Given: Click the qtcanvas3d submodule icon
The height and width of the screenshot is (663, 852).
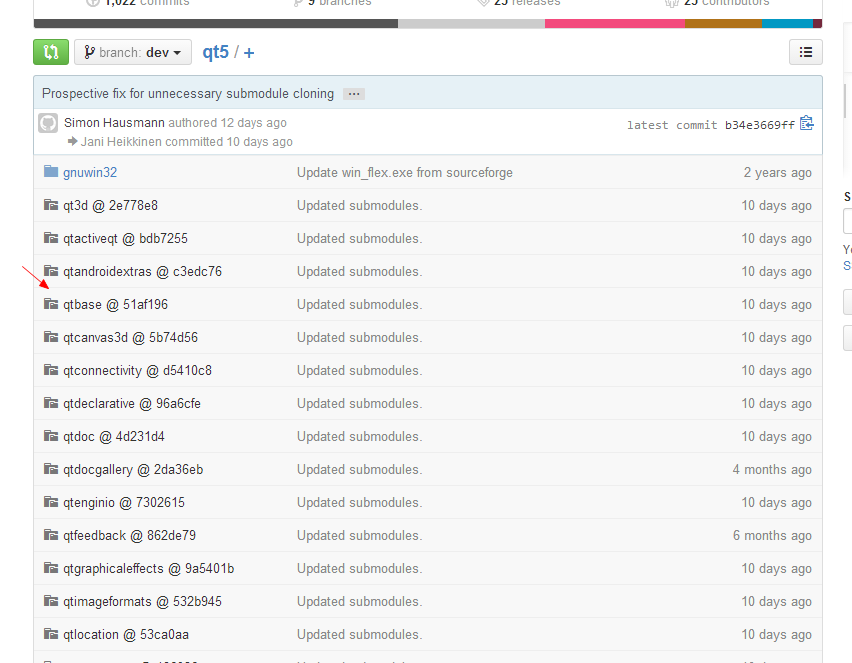Looking at the screenshot, I should [51, 337].
